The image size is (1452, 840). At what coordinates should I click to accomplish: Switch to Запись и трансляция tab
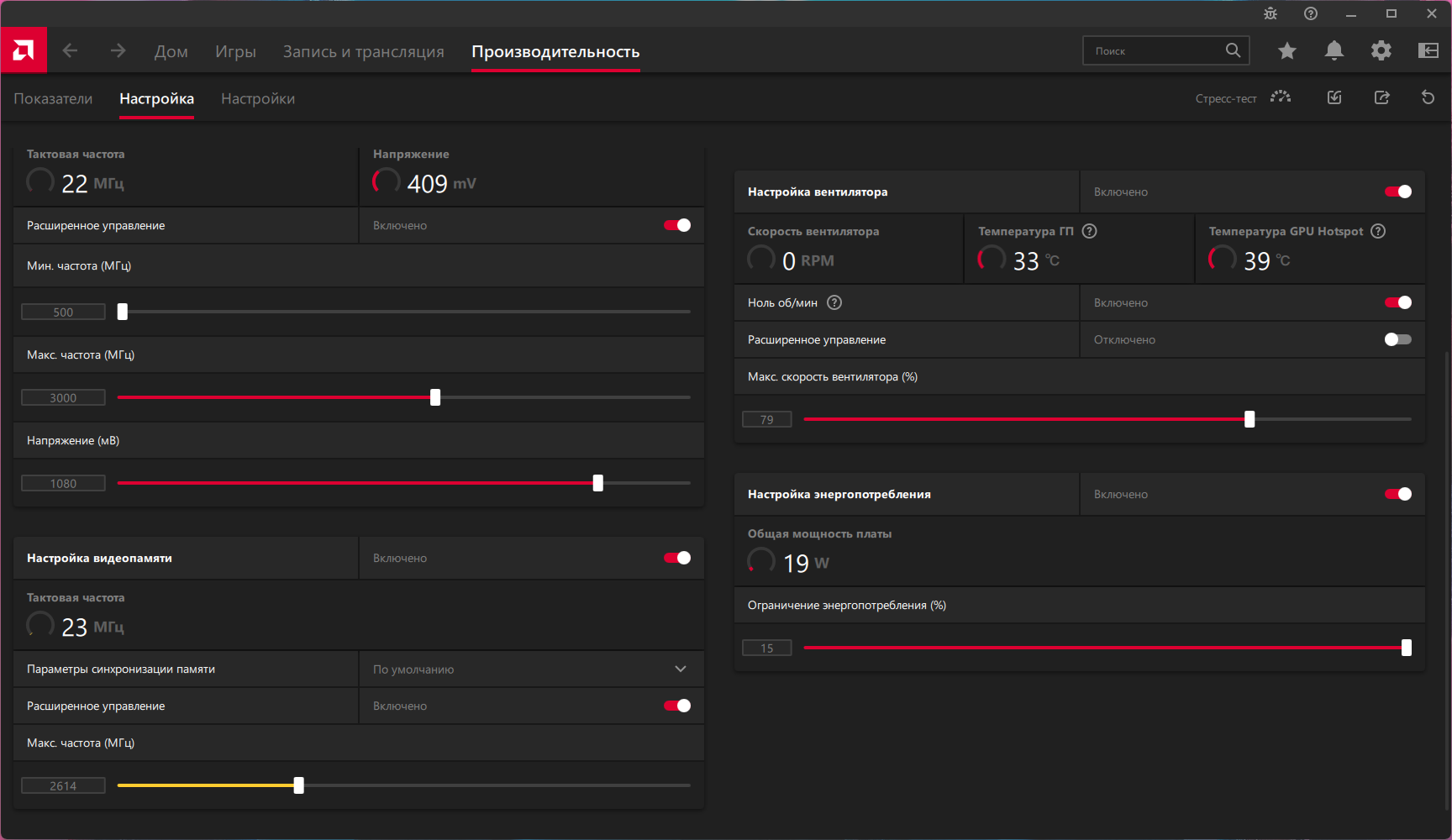coord(364,51)
